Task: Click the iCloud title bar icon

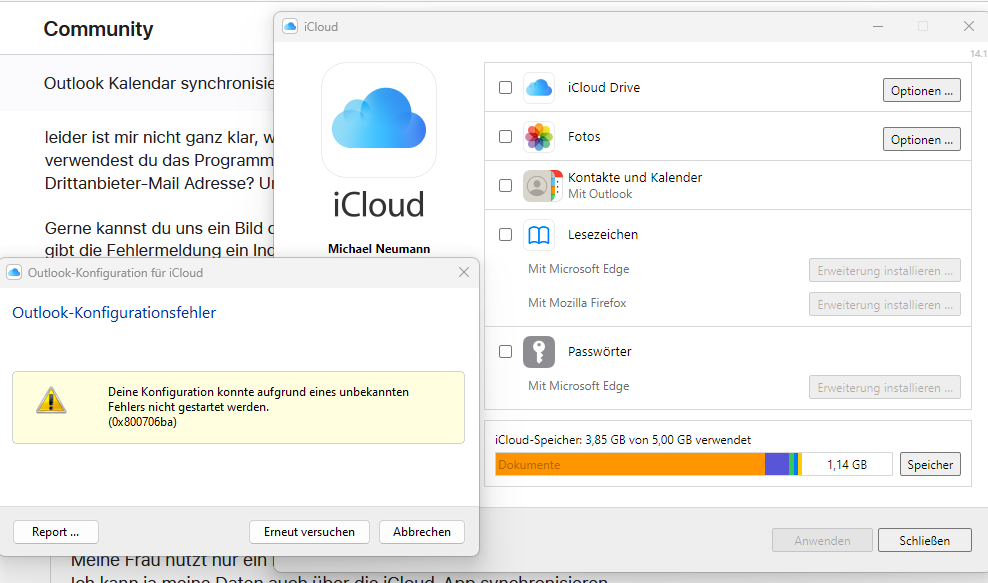Action: pos(290,27)
